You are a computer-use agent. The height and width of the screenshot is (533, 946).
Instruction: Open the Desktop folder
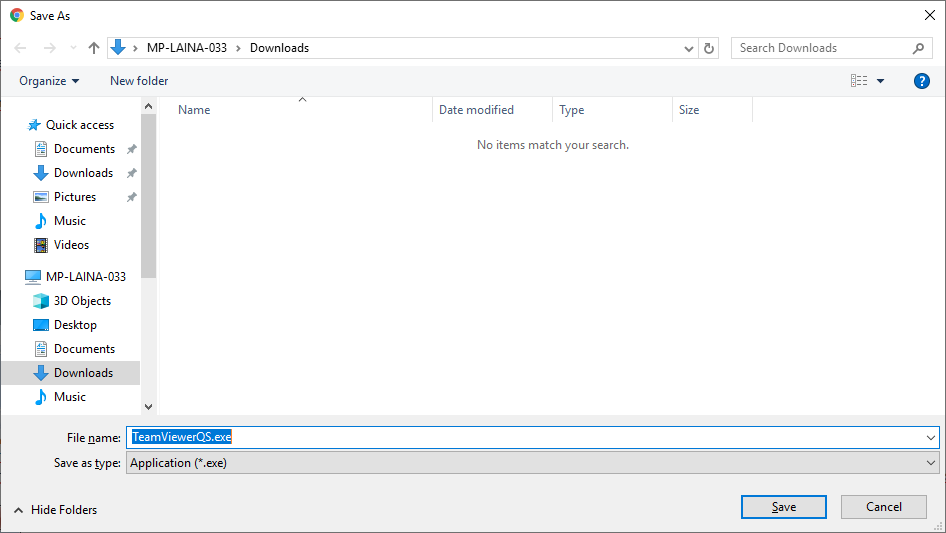(x=75, y=325)
